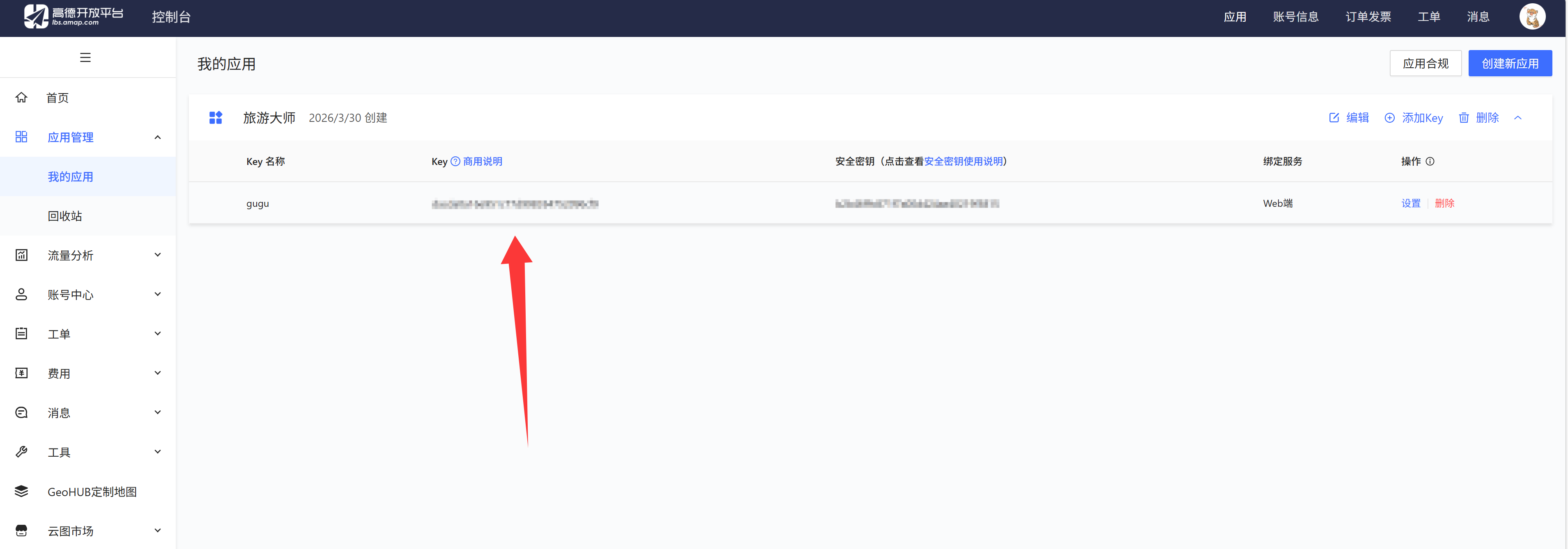Viewport: 1568px width, 549px height.
Task: Open the 安全密钥使用说明 link
Action: coord(963,161)
